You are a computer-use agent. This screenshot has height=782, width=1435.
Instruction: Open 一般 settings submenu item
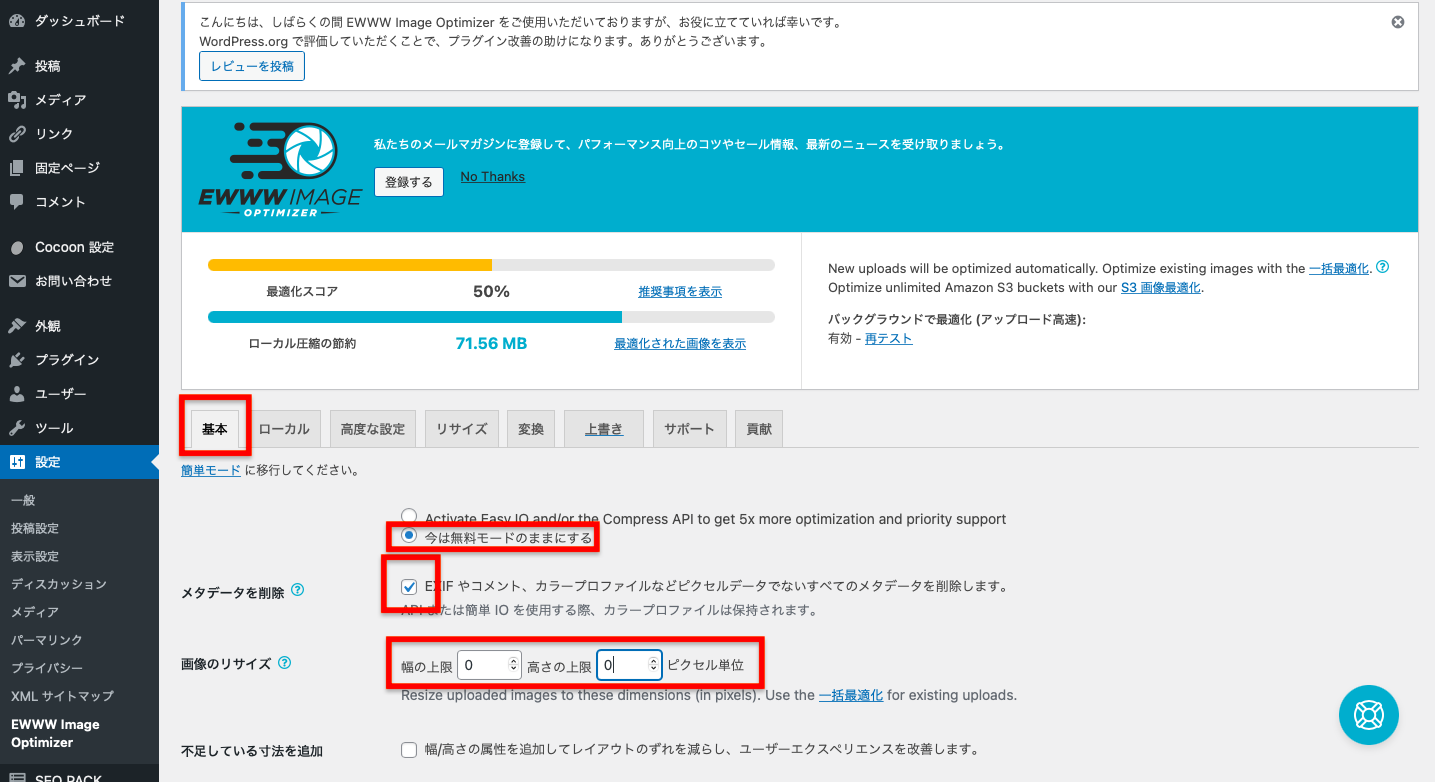pos(23,500)
